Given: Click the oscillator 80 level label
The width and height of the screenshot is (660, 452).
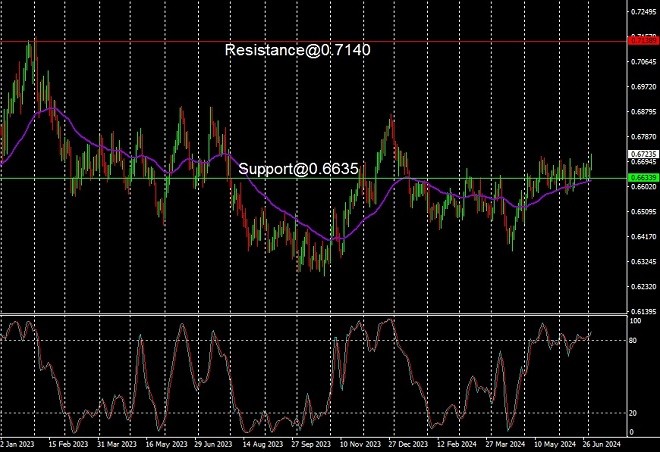Looking at the screenshot, I should (x=633, y=340).
